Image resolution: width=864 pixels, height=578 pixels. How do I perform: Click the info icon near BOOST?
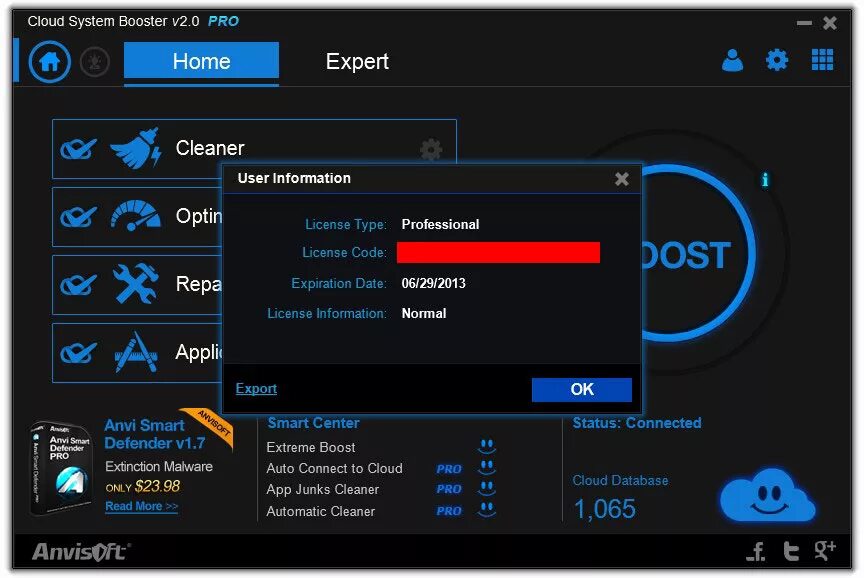coord(765,180)
